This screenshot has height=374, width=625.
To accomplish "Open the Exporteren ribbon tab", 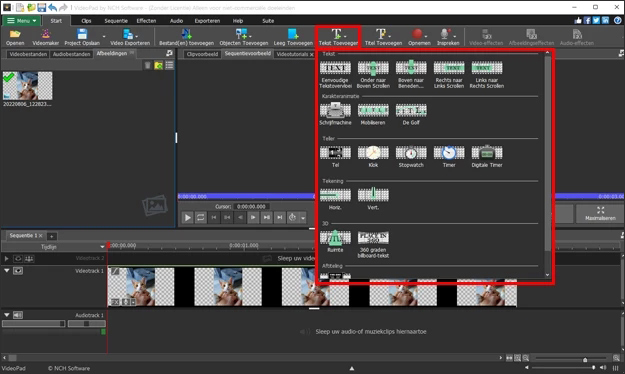I will tap(207, 21).
